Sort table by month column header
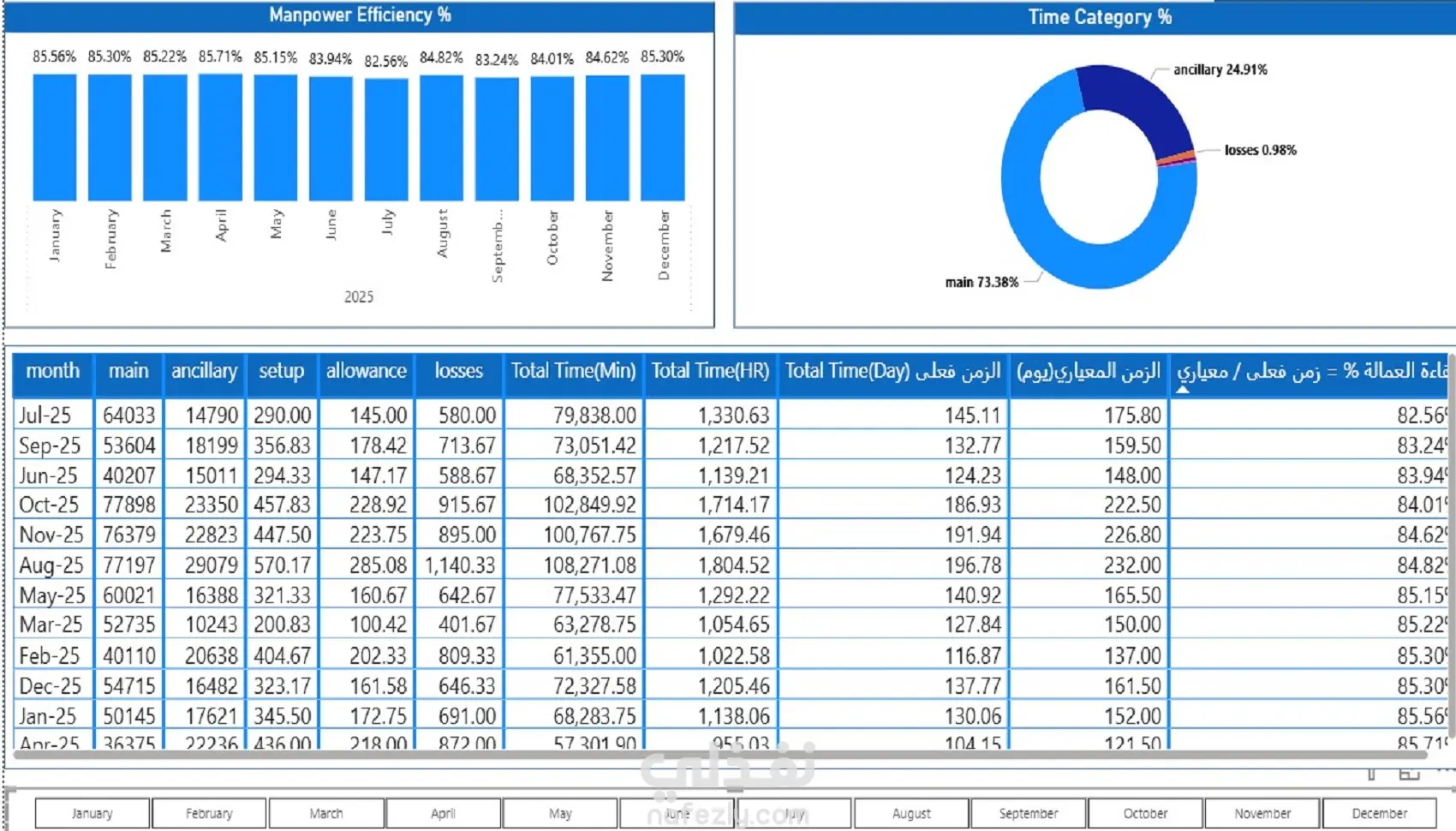Screen dimensions: 1456x831 53,371
